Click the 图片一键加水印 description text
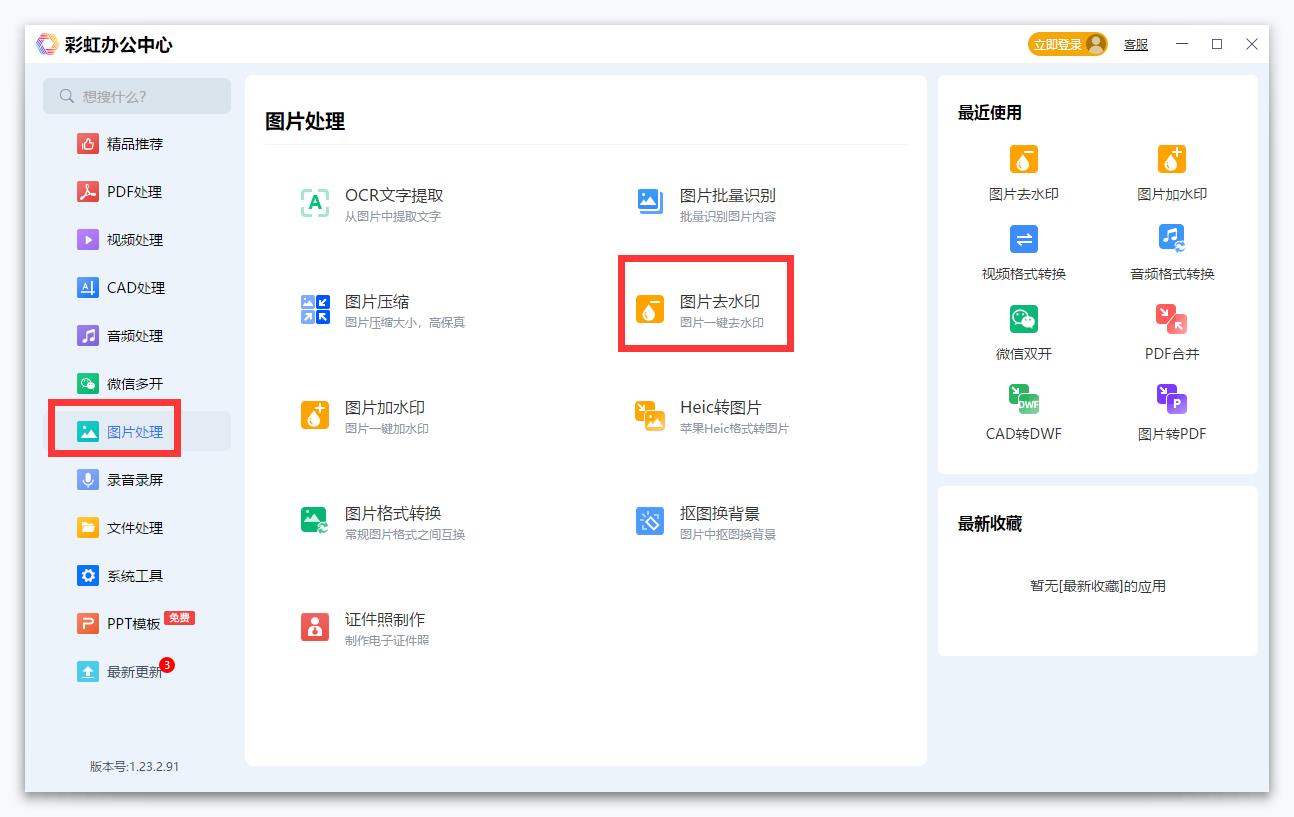Viewport: 1294px width, 817px height. [387, 429]
